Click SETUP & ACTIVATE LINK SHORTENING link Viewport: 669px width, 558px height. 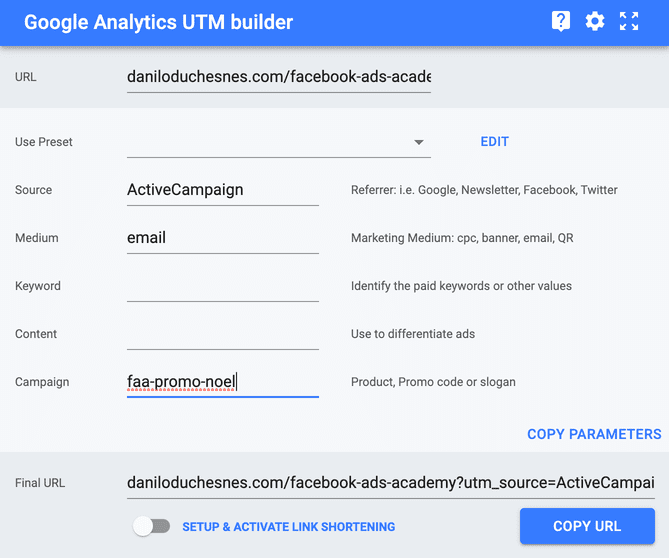[x=288, y=527]
